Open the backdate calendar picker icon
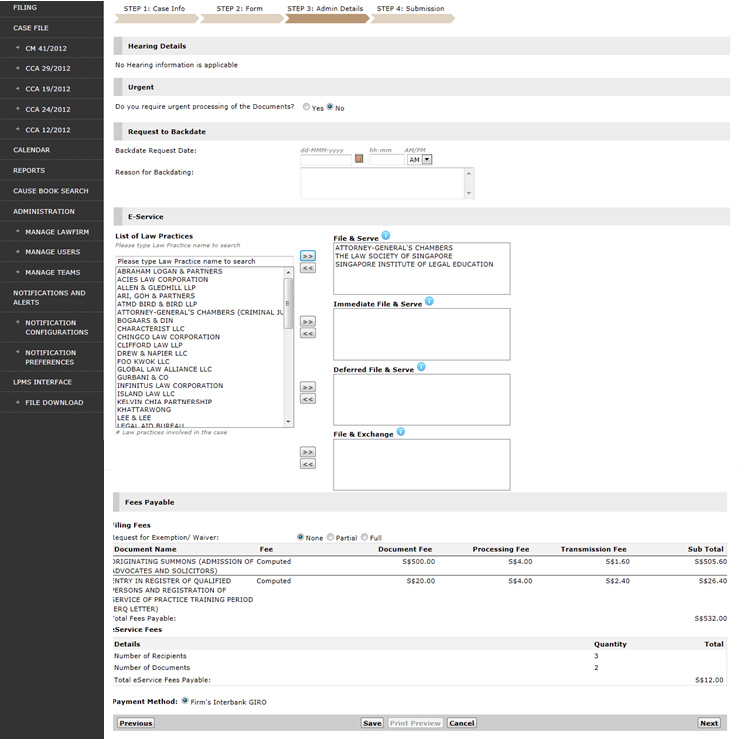Viewport: 739px width, 739px height. tap(360, 159)
